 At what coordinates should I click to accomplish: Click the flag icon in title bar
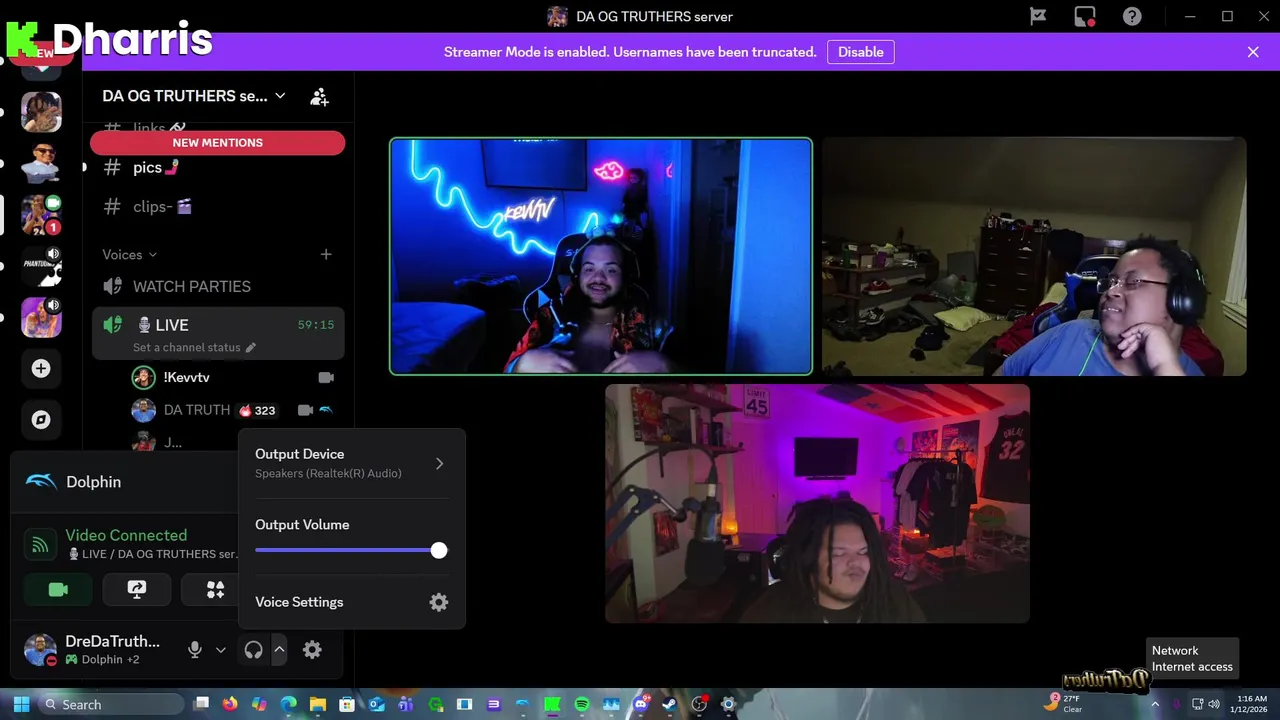tap(1038, 16)
